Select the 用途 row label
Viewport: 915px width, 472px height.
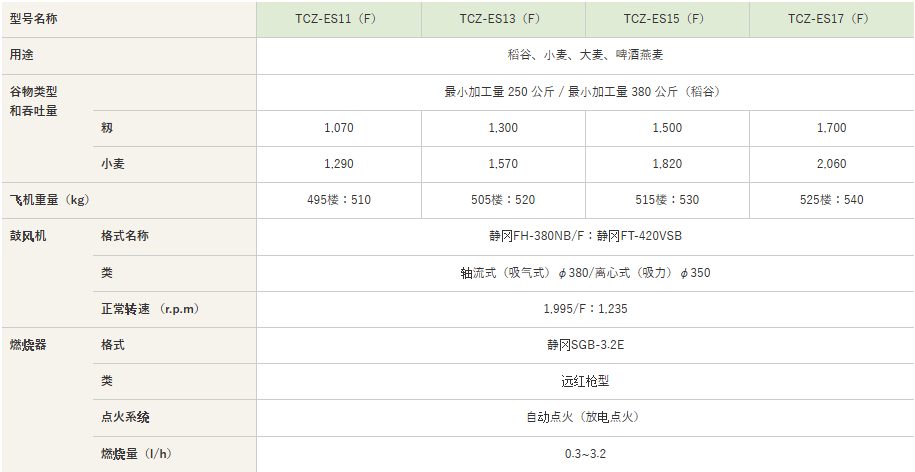click(21, 55)
